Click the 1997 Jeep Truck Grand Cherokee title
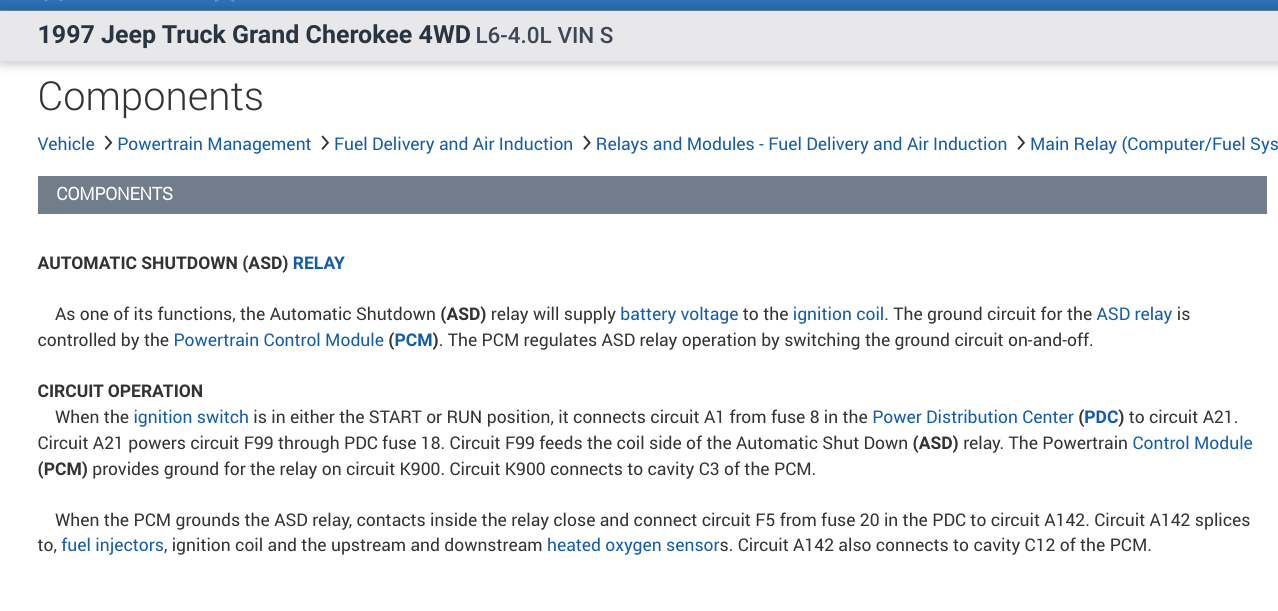This screenshot has width=1278, height=611. click(253, 36)
